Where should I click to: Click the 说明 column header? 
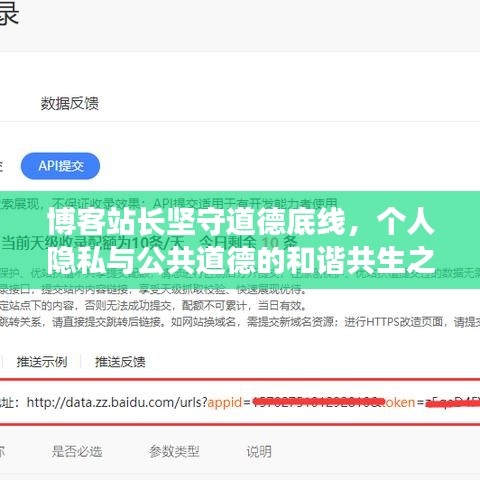click(x=259, y=452)
